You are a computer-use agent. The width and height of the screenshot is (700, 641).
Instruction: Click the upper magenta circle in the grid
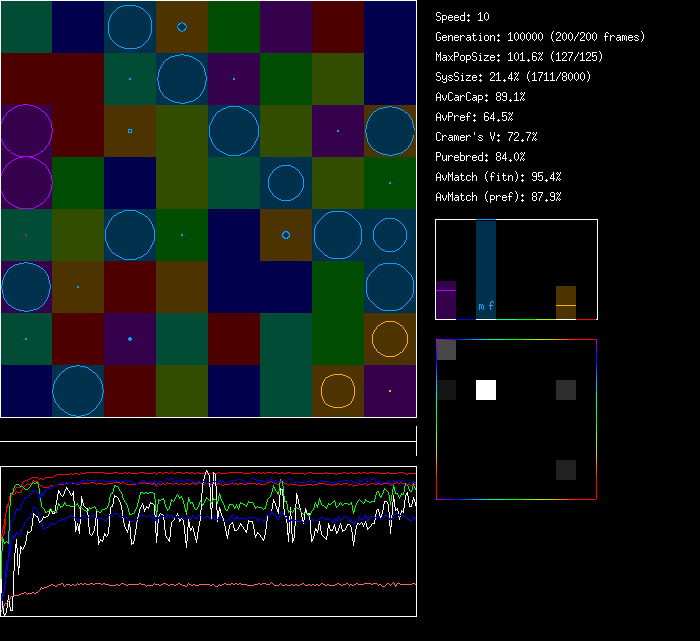(x=26, y=131)
